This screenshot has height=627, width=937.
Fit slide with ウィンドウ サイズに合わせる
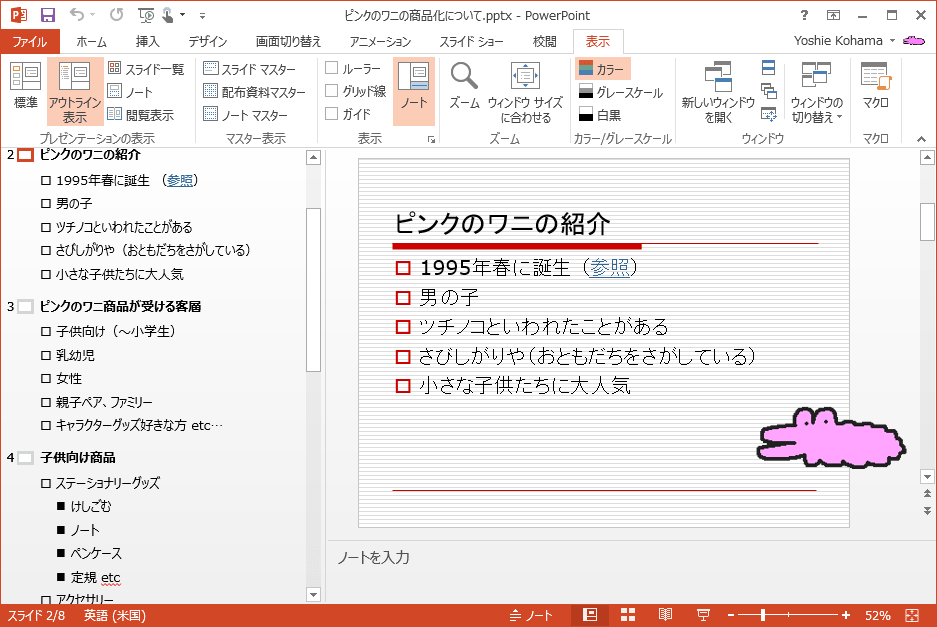pos(525,93)
